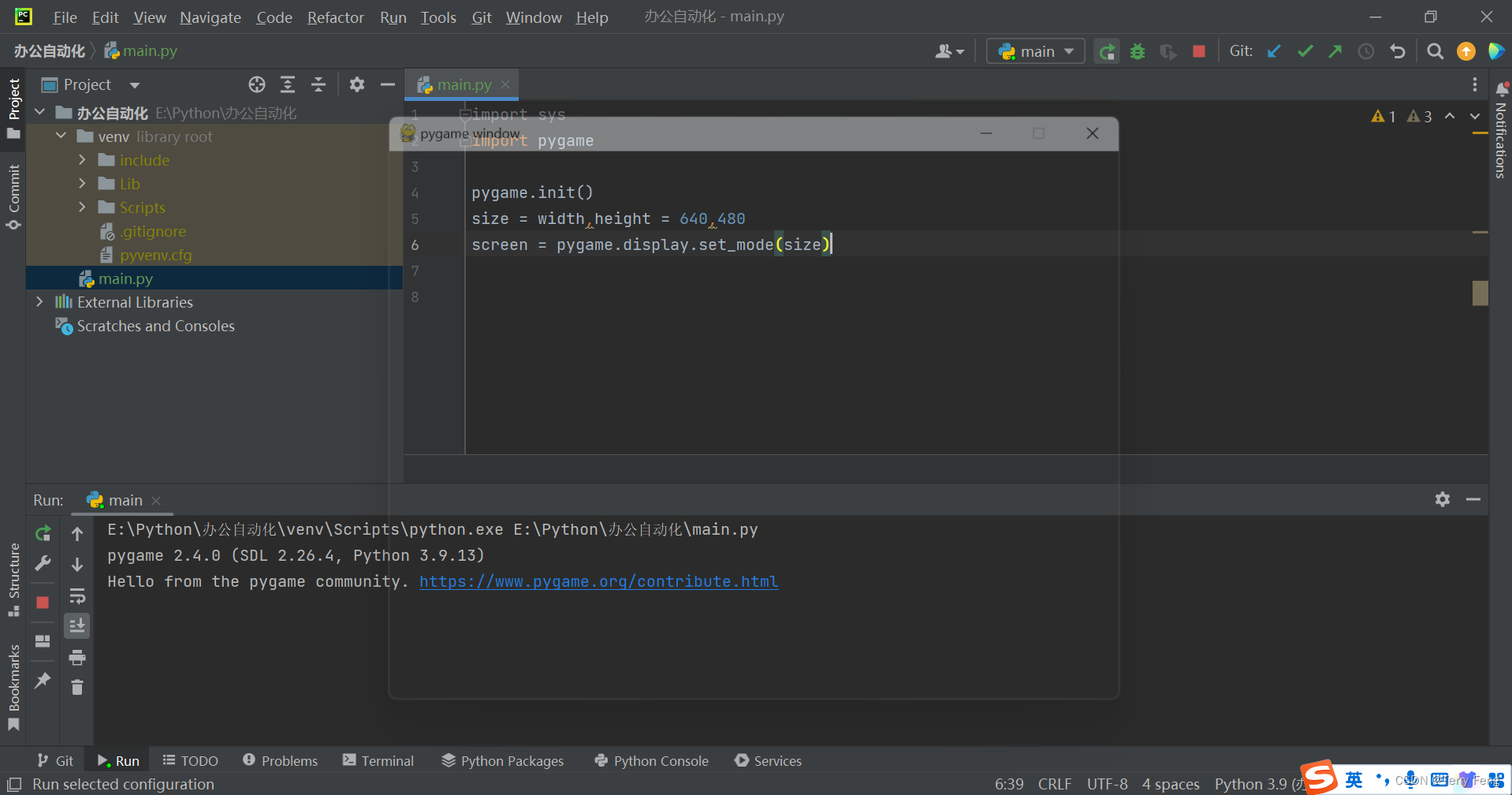The image size is (1512, 795).
Task: Expand the Lib folder
Action: [82, 184]
